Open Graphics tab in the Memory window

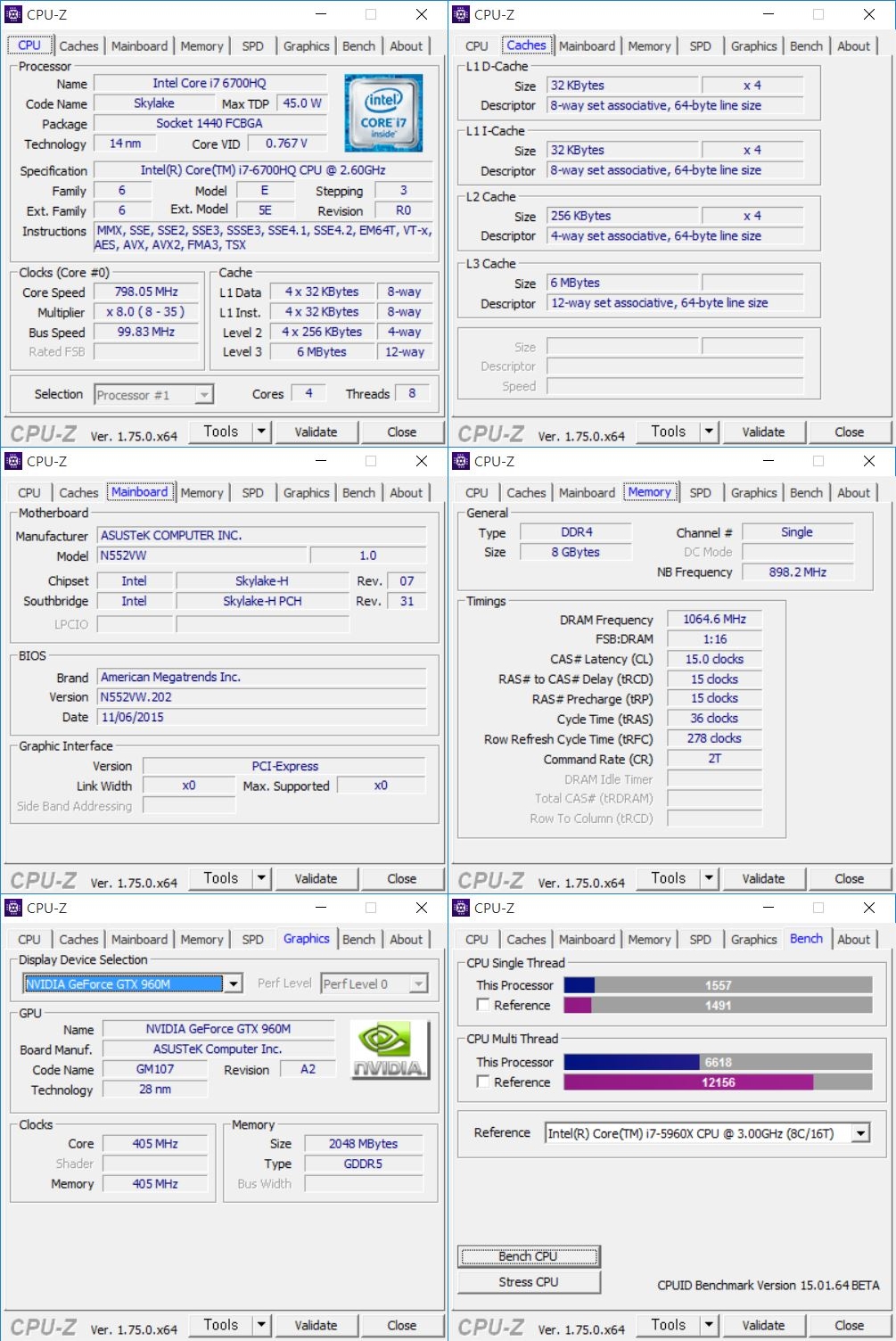tap(754, 493)
